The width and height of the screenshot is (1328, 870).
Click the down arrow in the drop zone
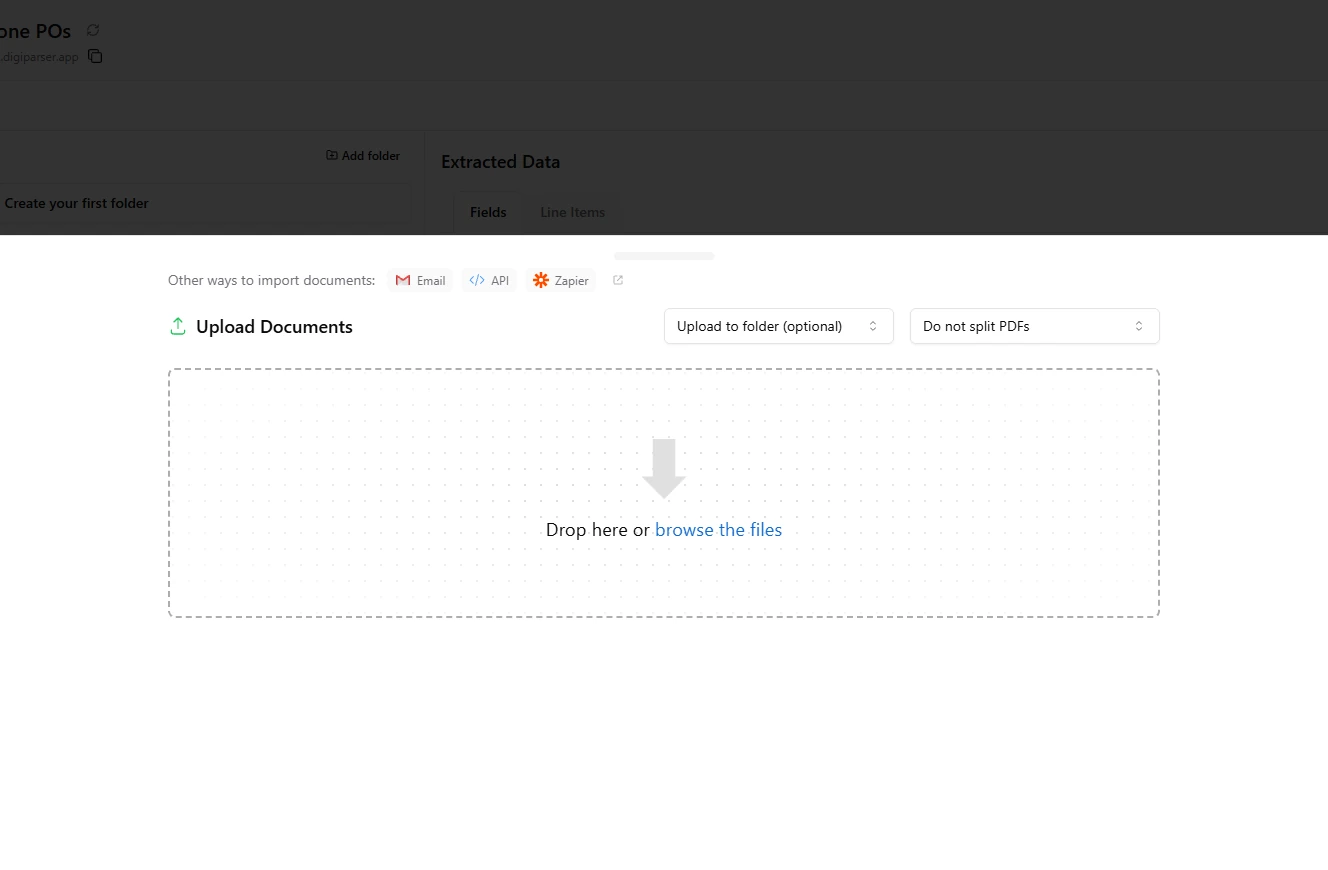click(x=664, y=468)
